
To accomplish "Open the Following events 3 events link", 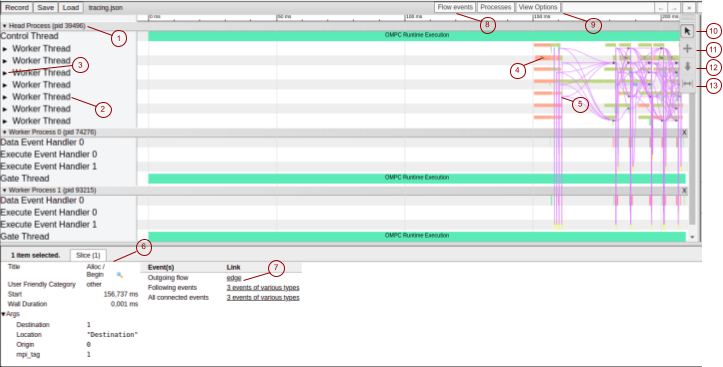I will click(263, 288).
